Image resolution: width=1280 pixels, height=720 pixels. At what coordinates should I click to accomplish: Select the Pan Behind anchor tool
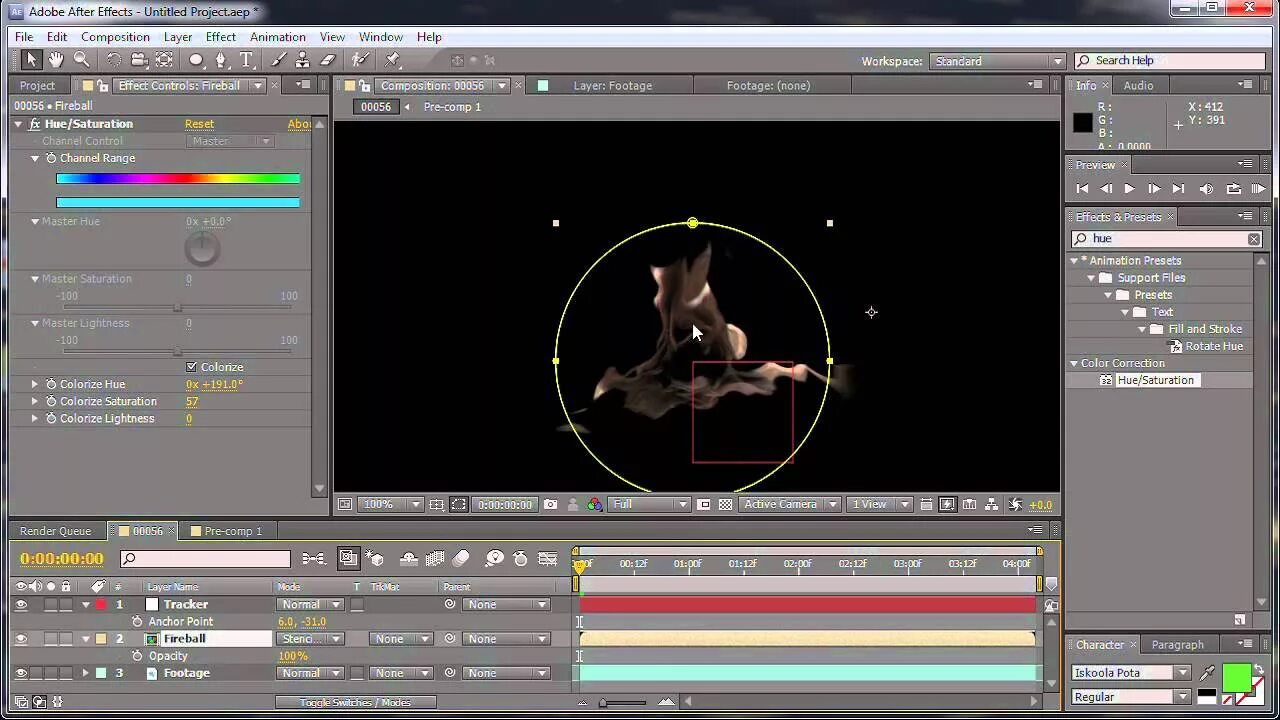coord(164,60)
